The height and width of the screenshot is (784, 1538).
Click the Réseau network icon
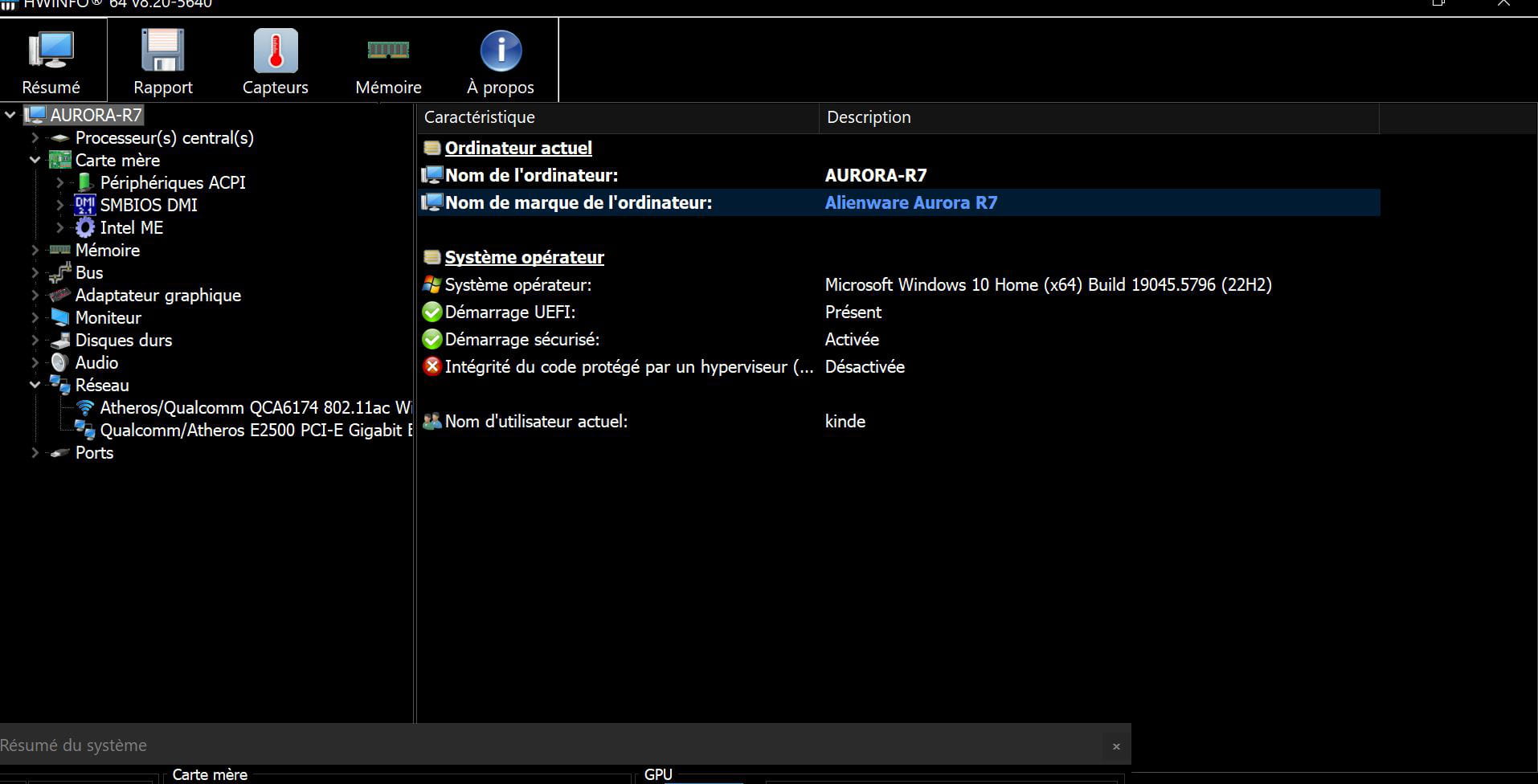60,385
